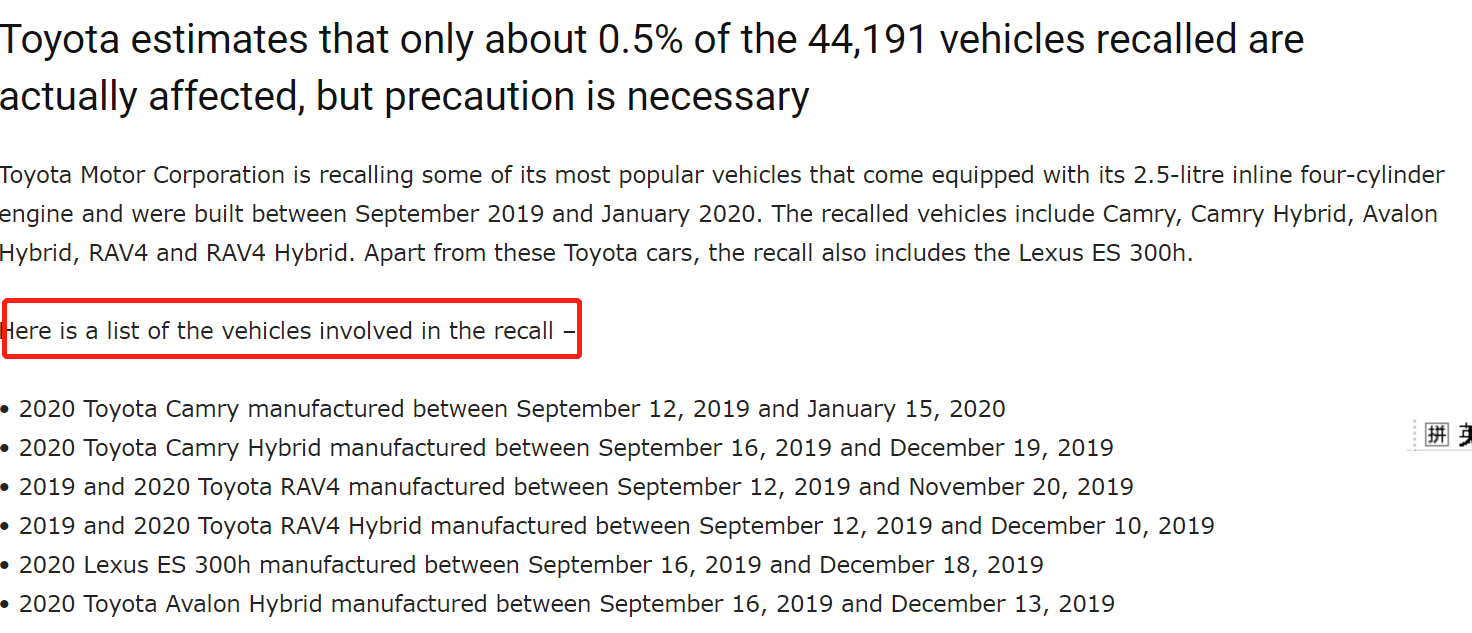
Task: Select the 2020 Toyota Camry list entry
Action: tap(503, 409)
